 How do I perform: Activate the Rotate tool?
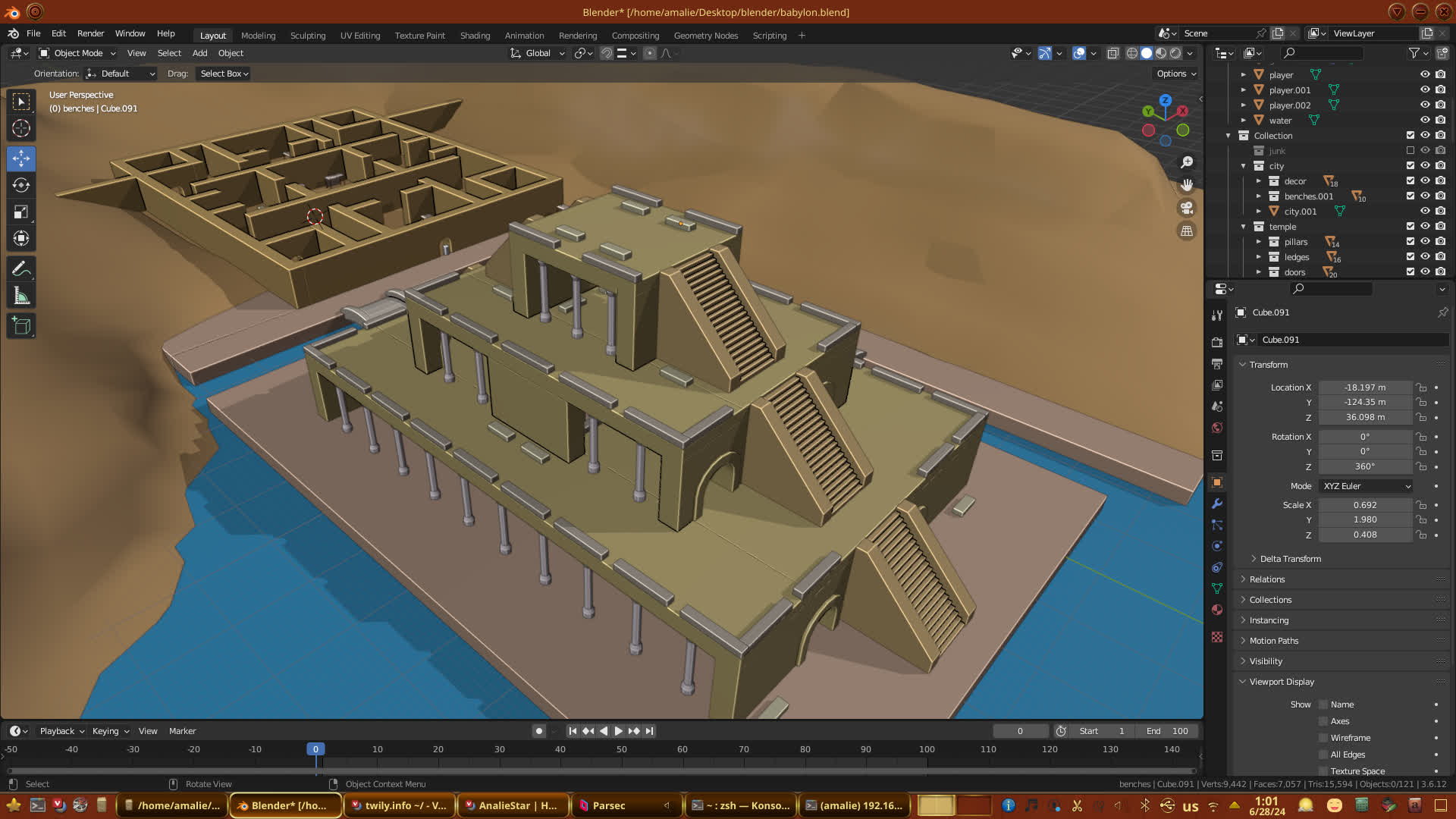tap(21, 185)
